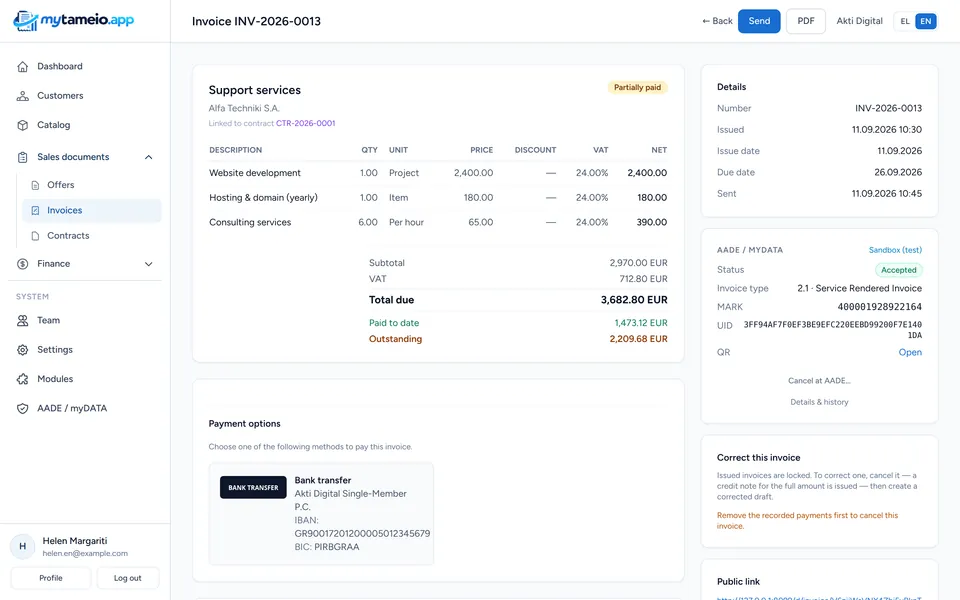This screenshot has height=600, width=960.
Task: Open the Offers list
Action: [x=92, y=185]
